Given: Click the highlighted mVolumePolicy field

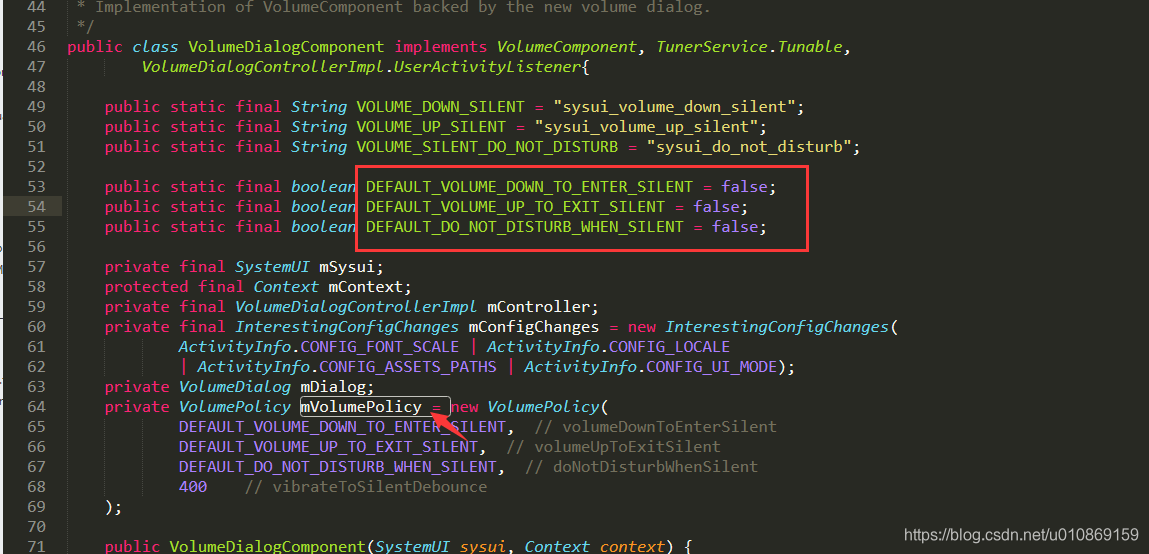Looking at the screenshot, I should (x=361, y=407).
